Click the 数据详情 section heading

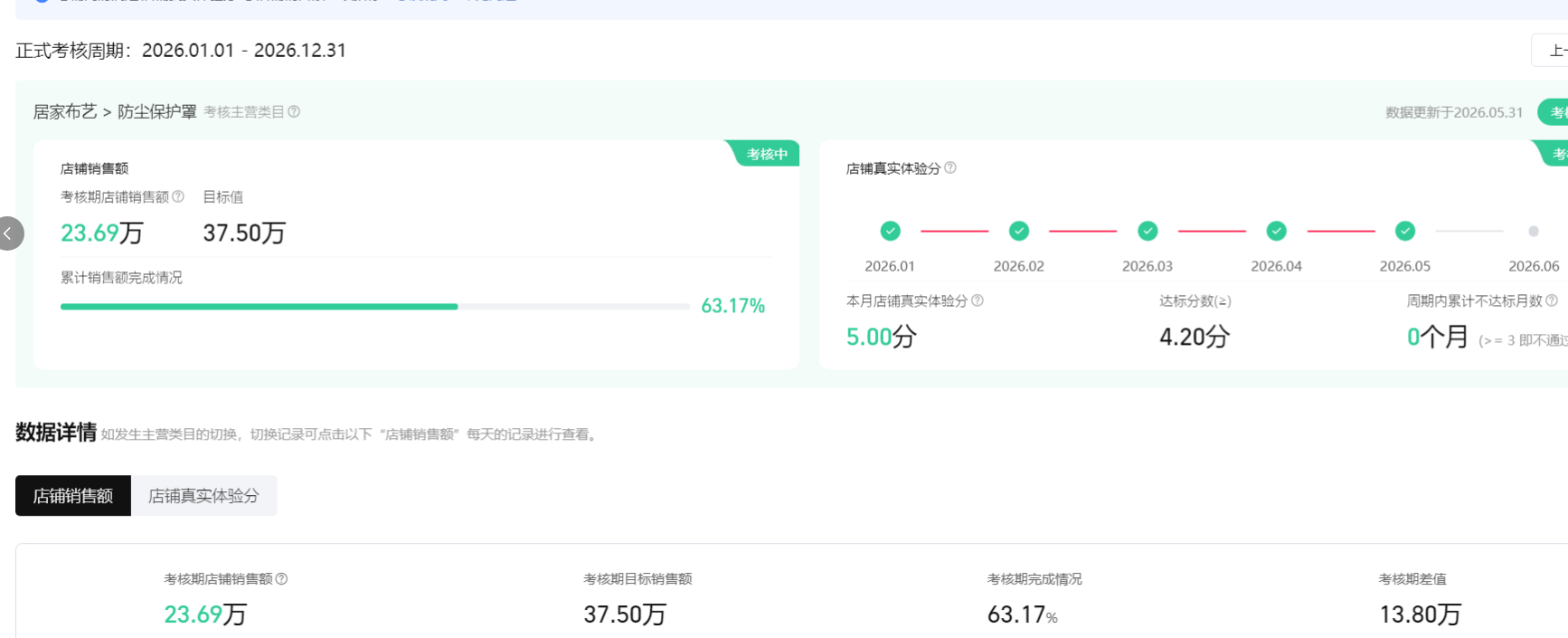tap(56, 433)
